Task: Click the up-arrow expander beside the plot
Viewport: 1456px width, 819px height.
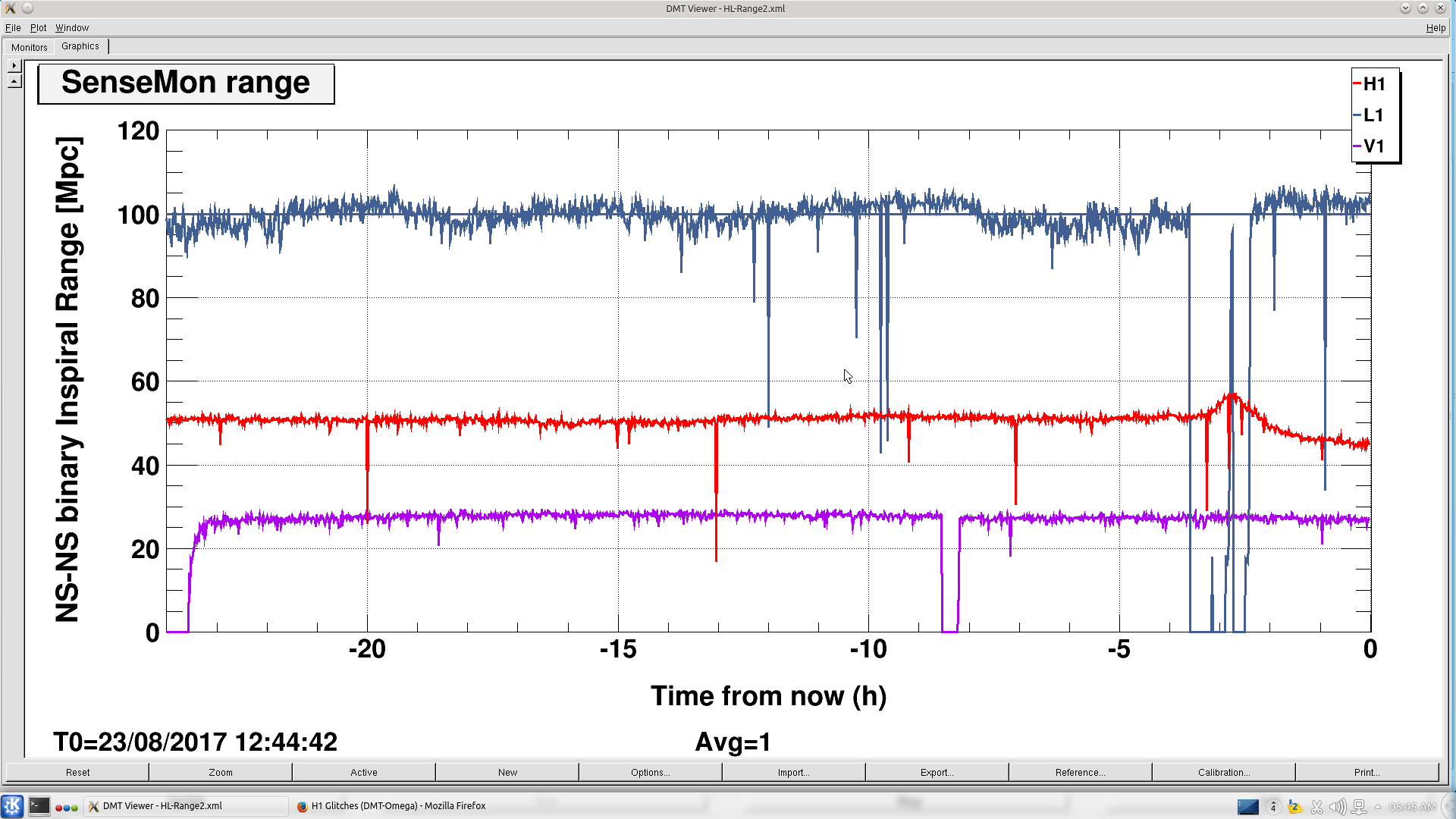Action: pyautogui.click(x=14, y=80)
